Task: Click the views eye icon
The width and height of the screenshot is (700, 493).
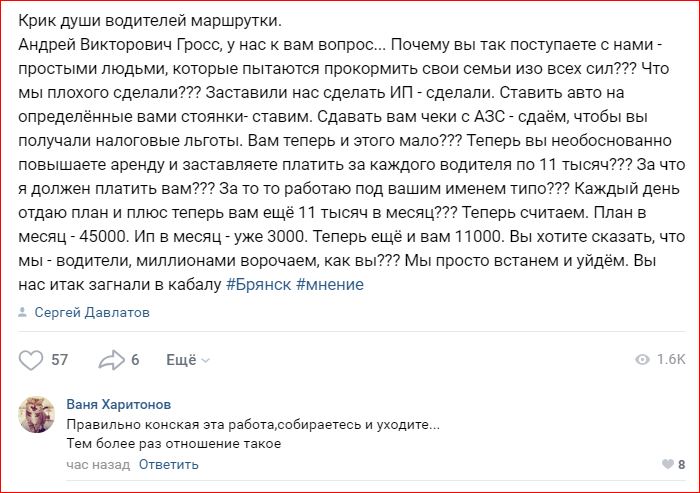Action: coord(643,360)
